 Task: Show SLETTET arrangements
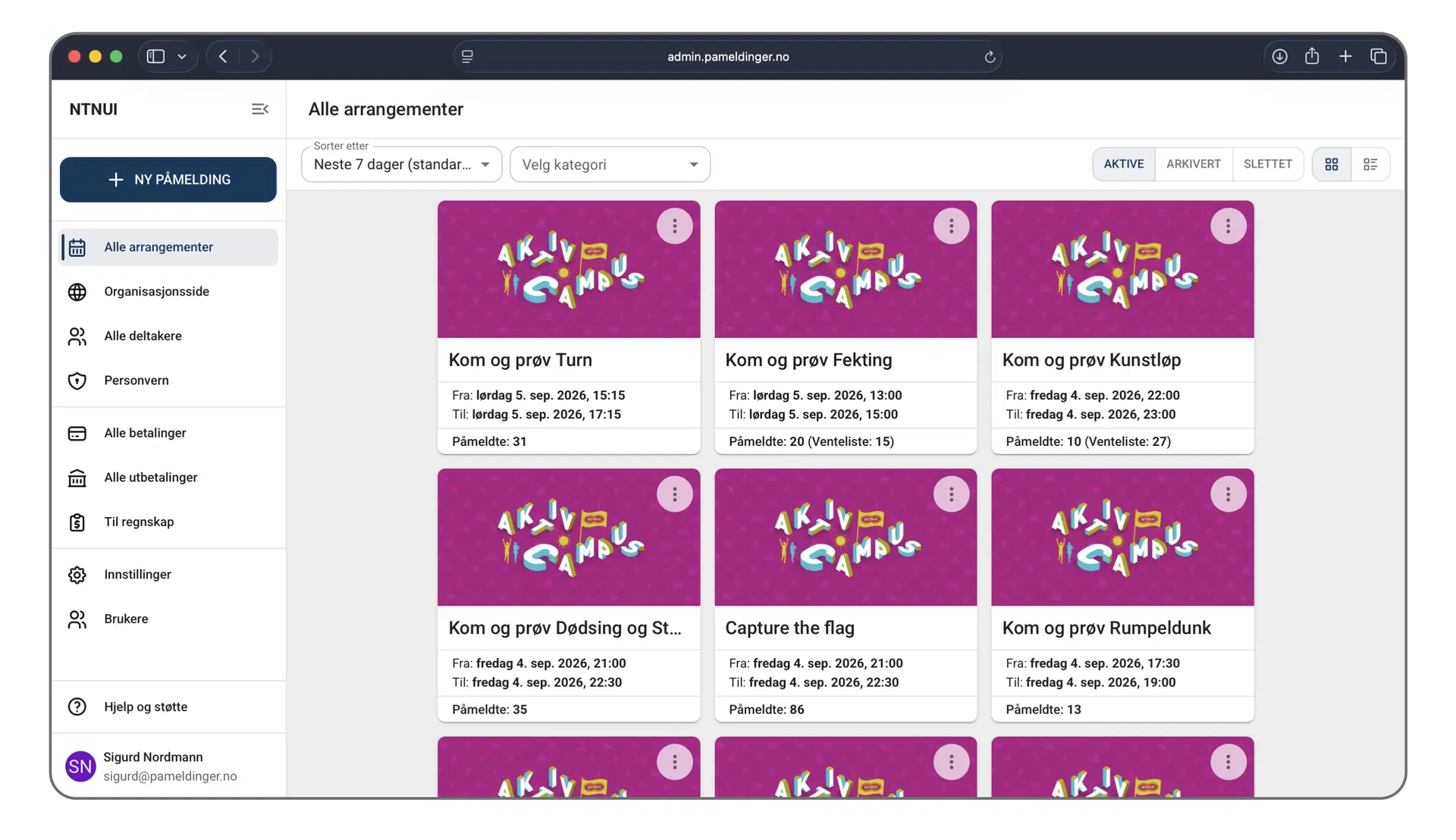coord(1268,165)
